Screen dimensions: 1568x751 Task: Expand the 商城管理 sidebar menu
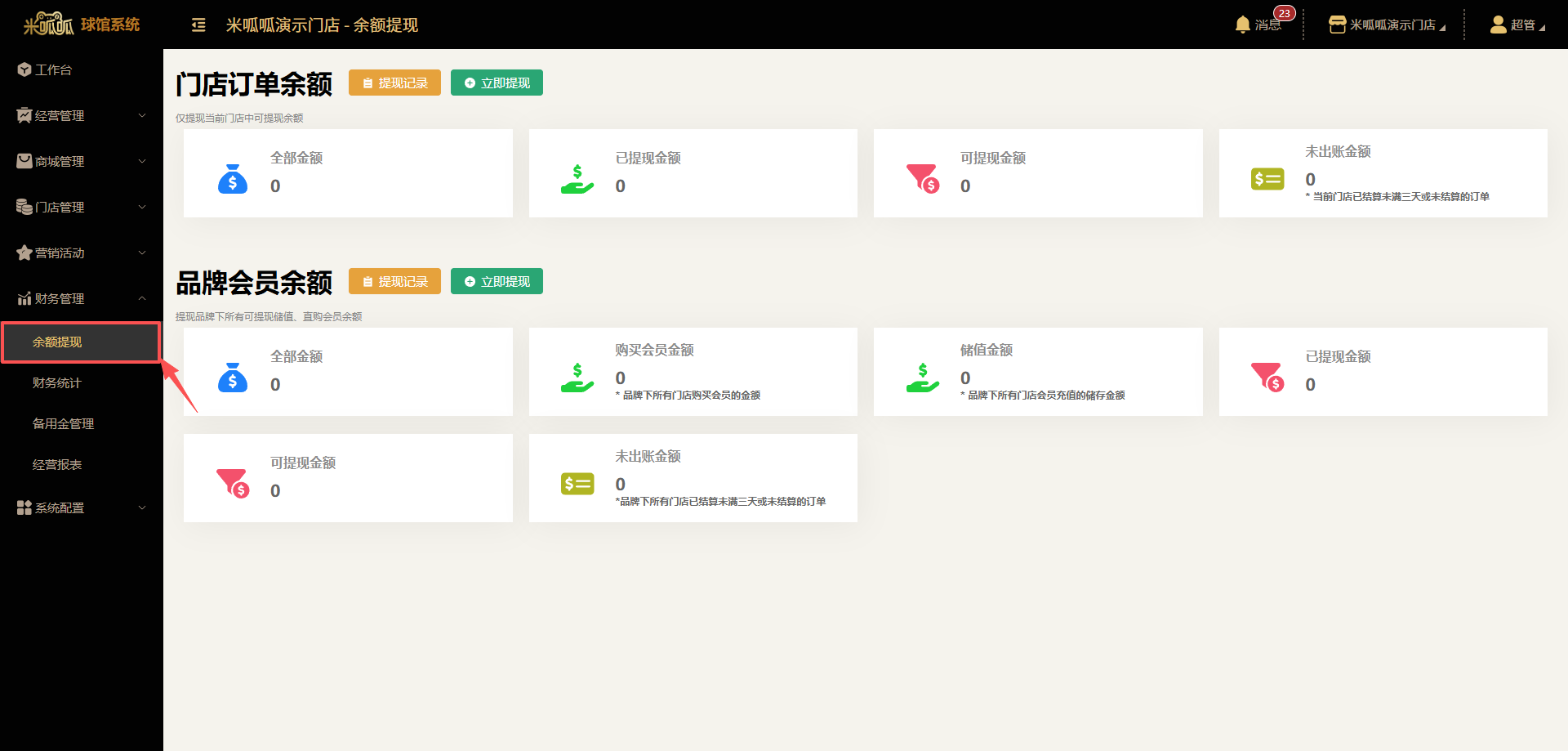82,162
